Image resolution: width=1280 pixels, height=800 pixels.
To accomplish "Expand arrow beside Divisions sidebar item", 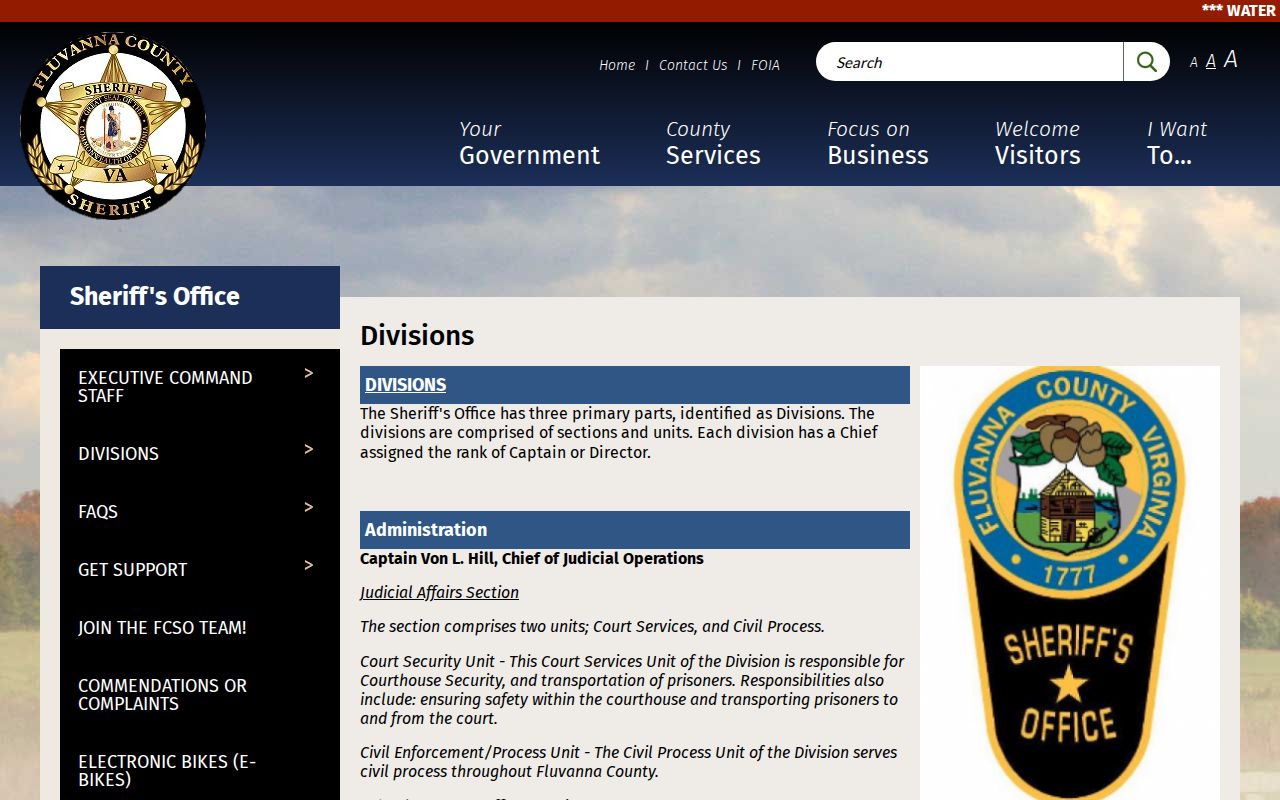I will pos(309,449).
